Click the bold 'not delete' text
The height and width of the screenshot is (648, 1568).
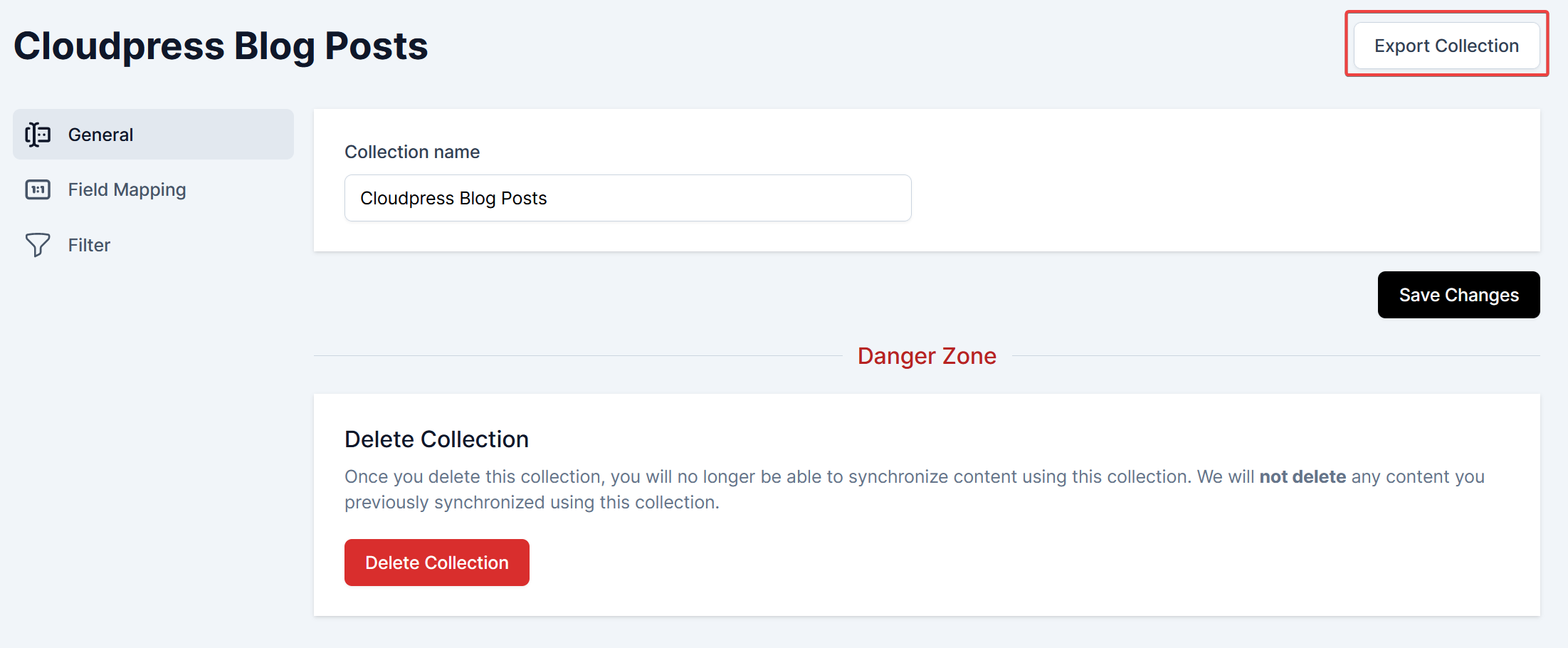pos(1302,476)
